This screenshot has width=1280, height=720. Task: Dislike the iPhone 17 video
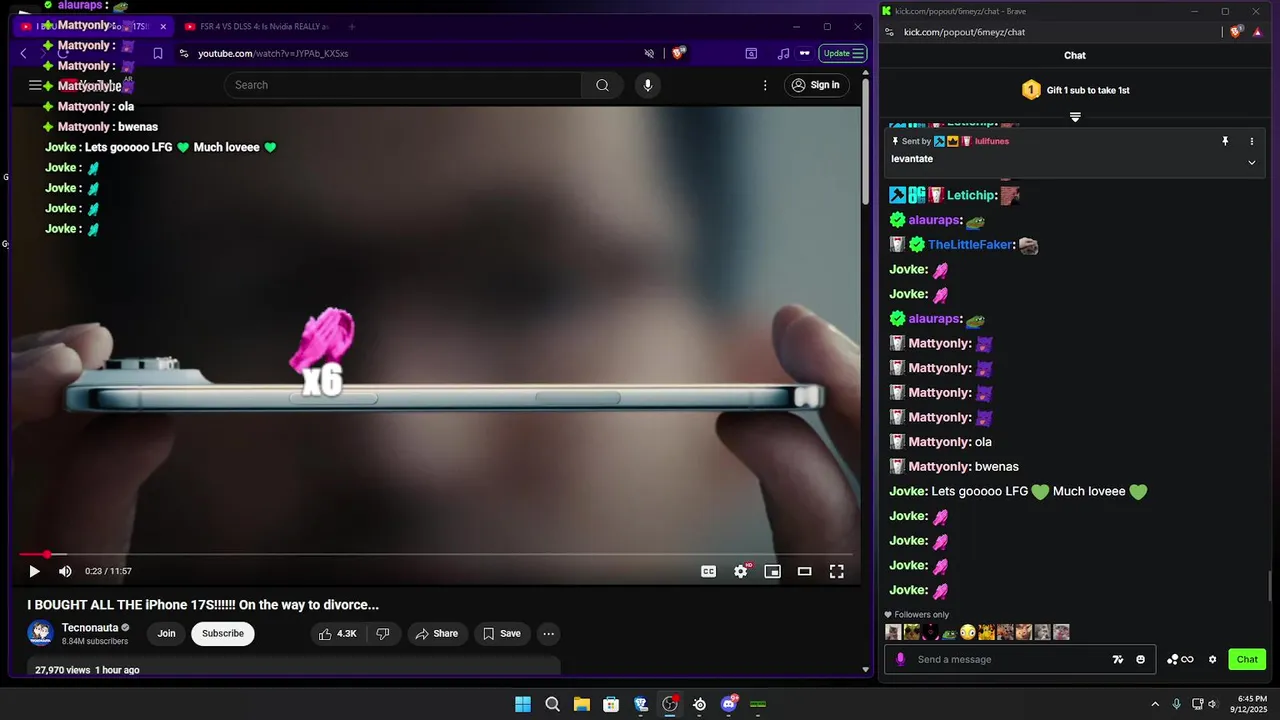pos(383,633)
